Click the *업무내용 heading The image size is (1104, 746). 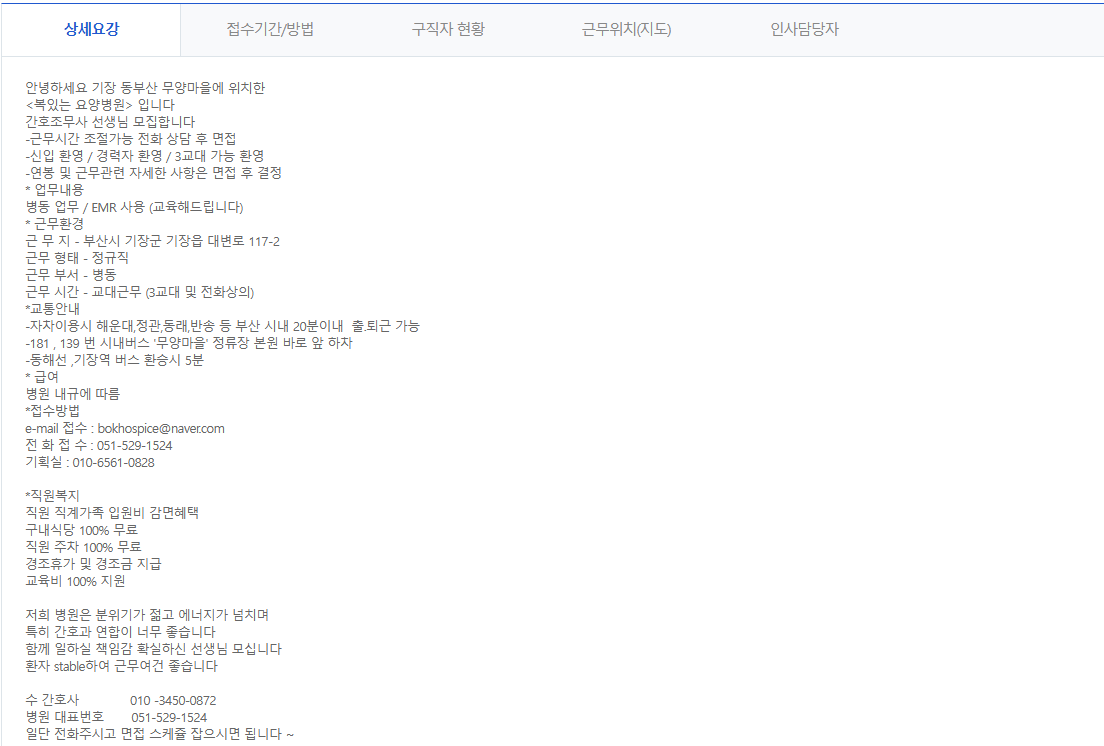(54, 190)
